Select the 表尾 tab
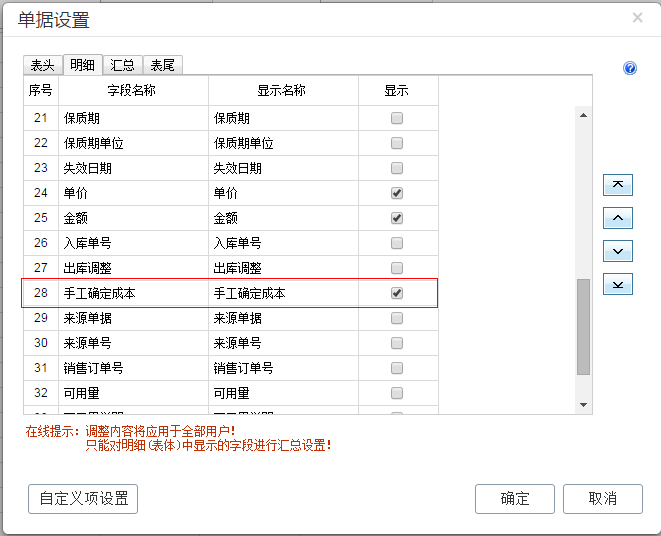Viewport: 661px width, 536px height. point(162,65)
